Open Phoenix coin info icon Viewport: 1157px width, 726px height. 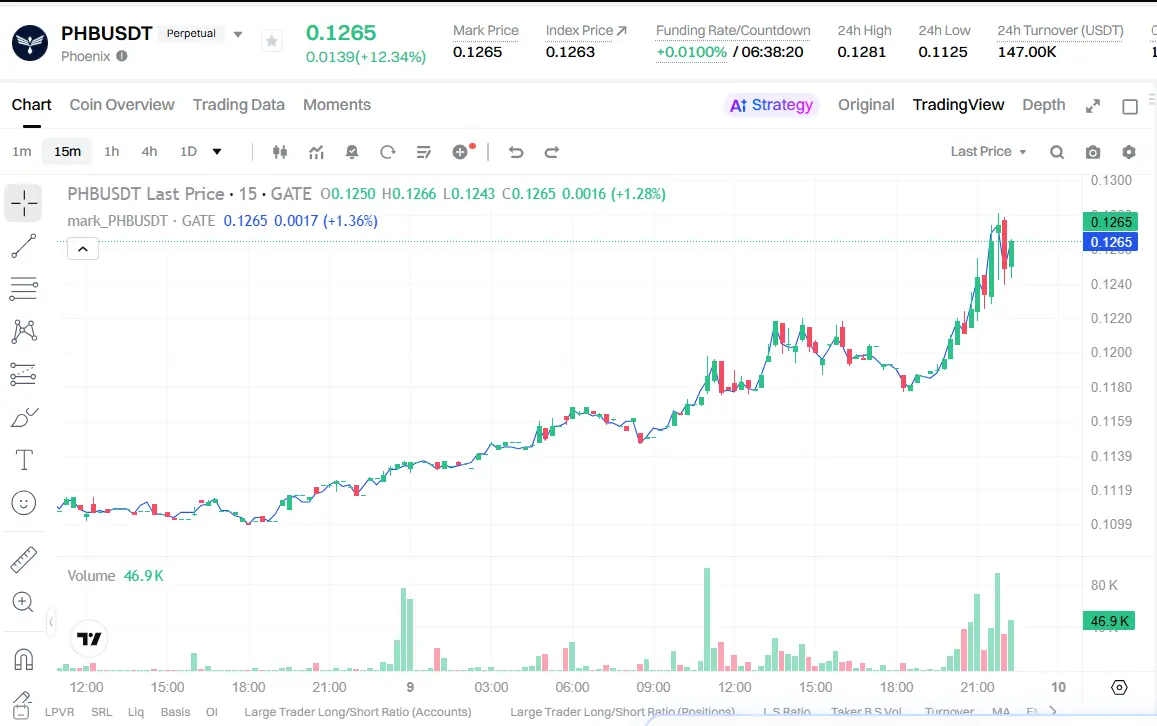122,56
